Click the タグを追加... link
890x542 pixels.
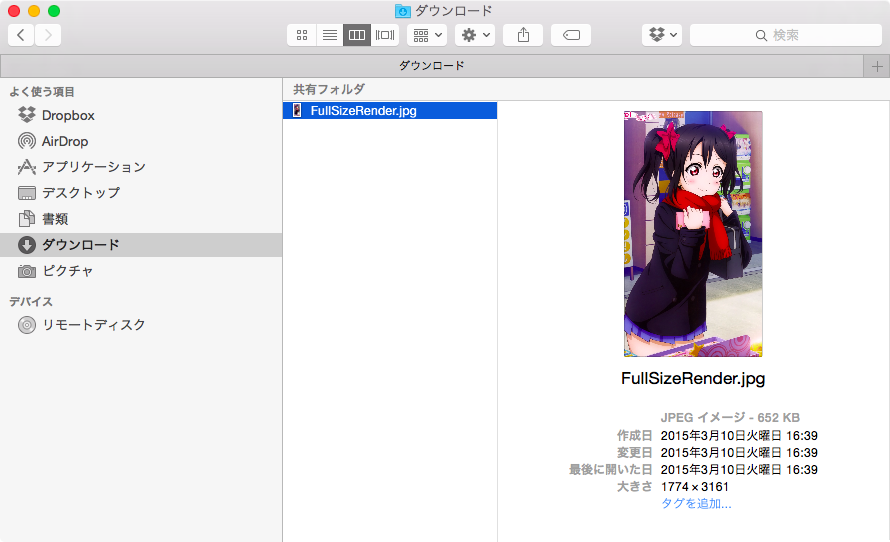click(696, 503)
